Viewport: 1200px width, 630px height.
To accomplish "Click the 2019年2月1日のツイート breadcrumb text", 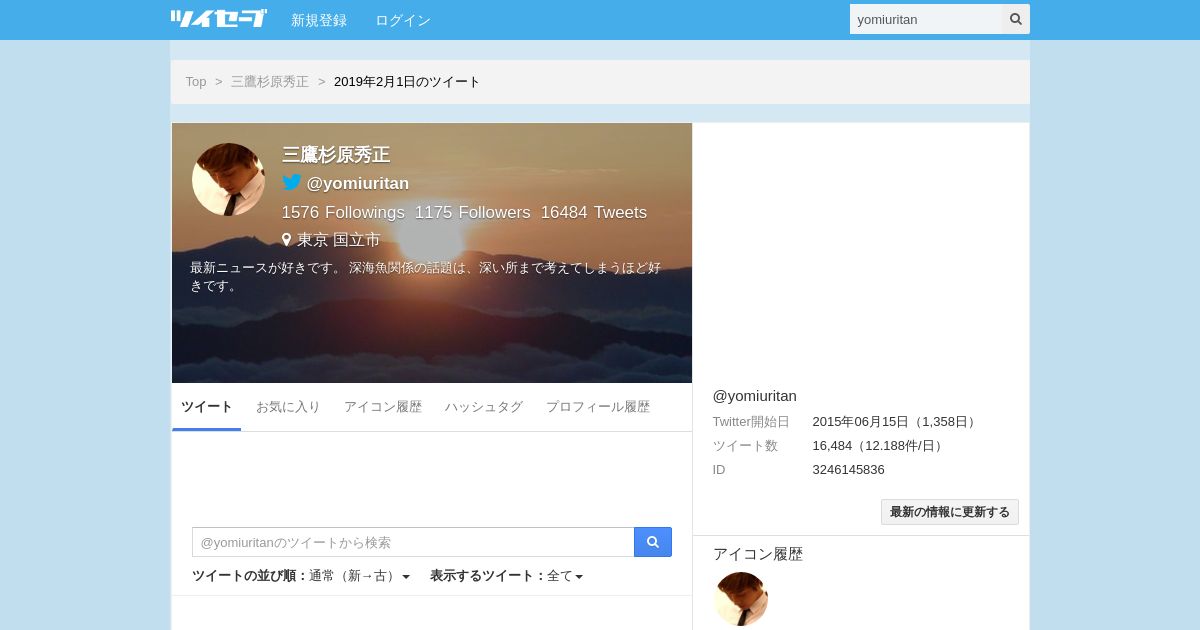I will pos(407,82).
